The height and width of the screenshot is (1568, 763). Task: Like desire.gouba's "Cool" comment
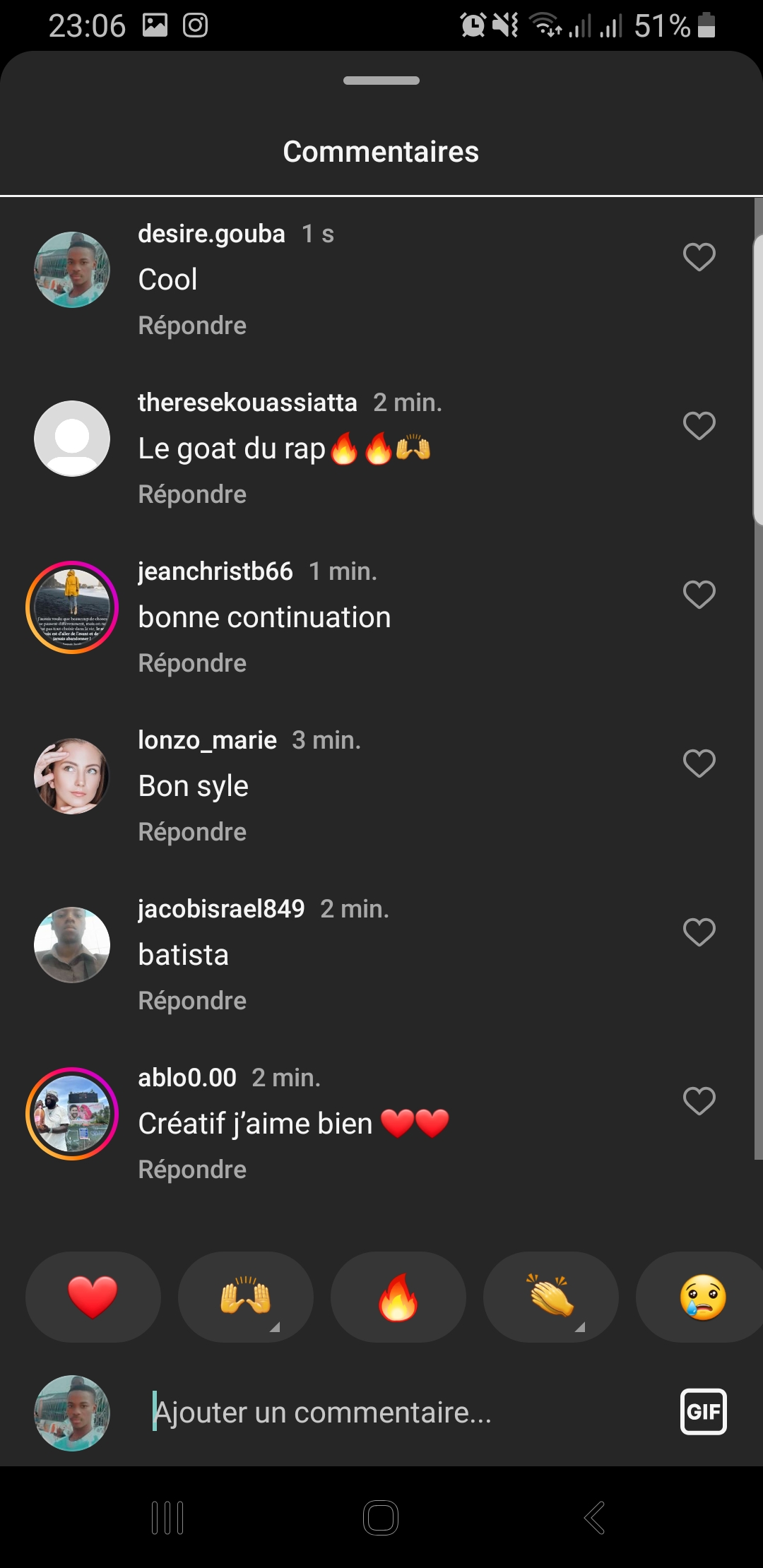(x=699, y=257)
